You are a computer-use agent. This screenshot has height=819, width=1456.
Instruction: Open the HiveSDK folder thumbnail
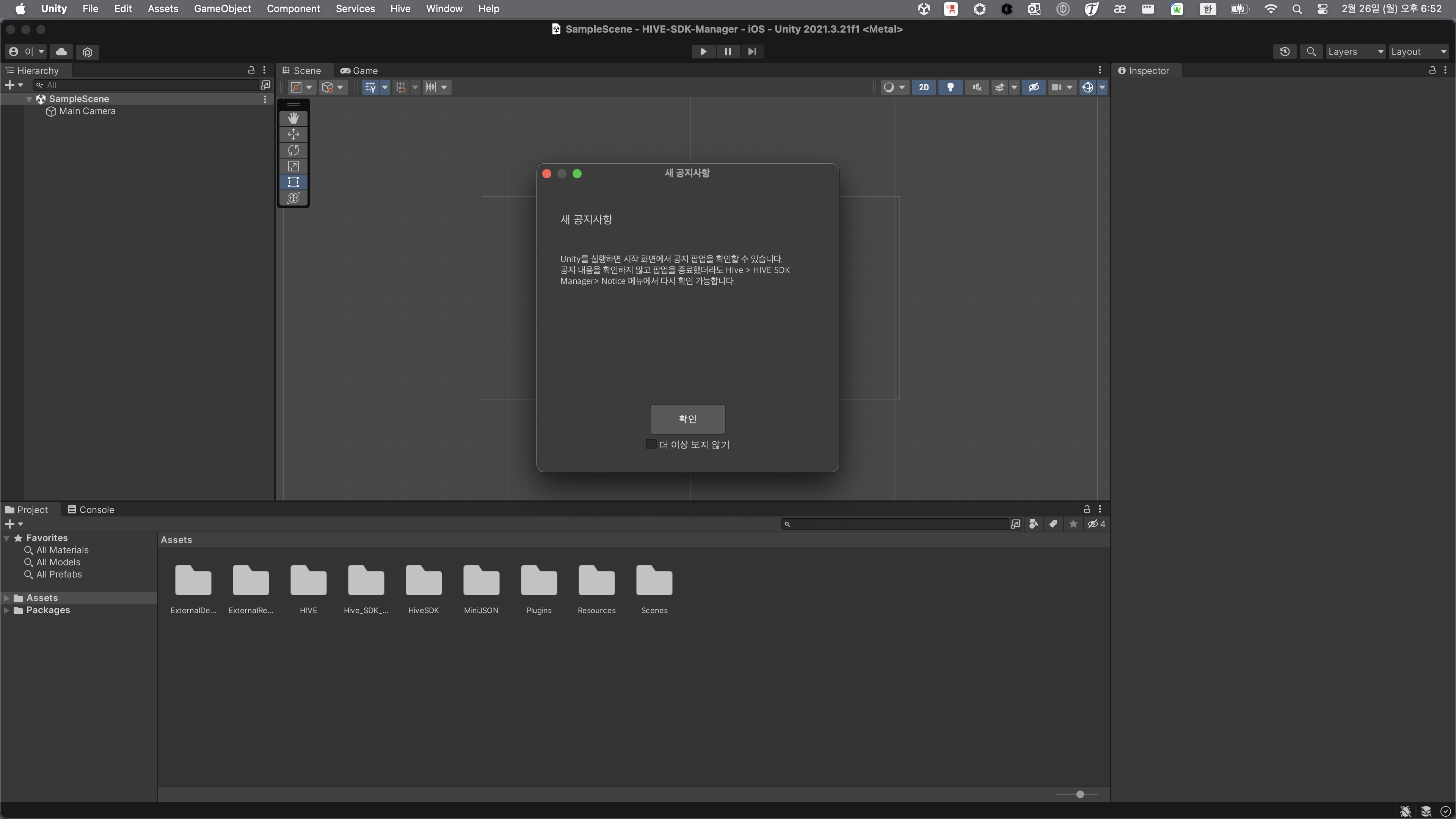point(424,581)
